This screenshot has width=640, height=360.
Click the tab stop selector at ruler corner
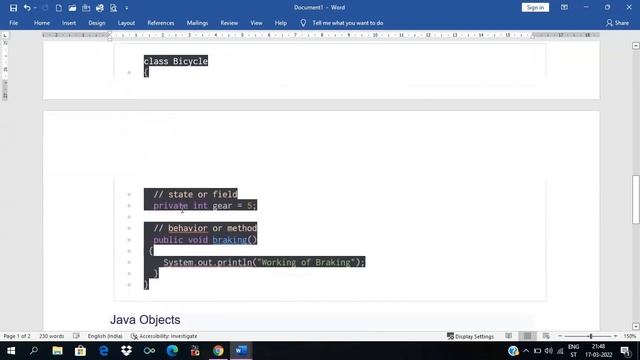tap(5, 36)
